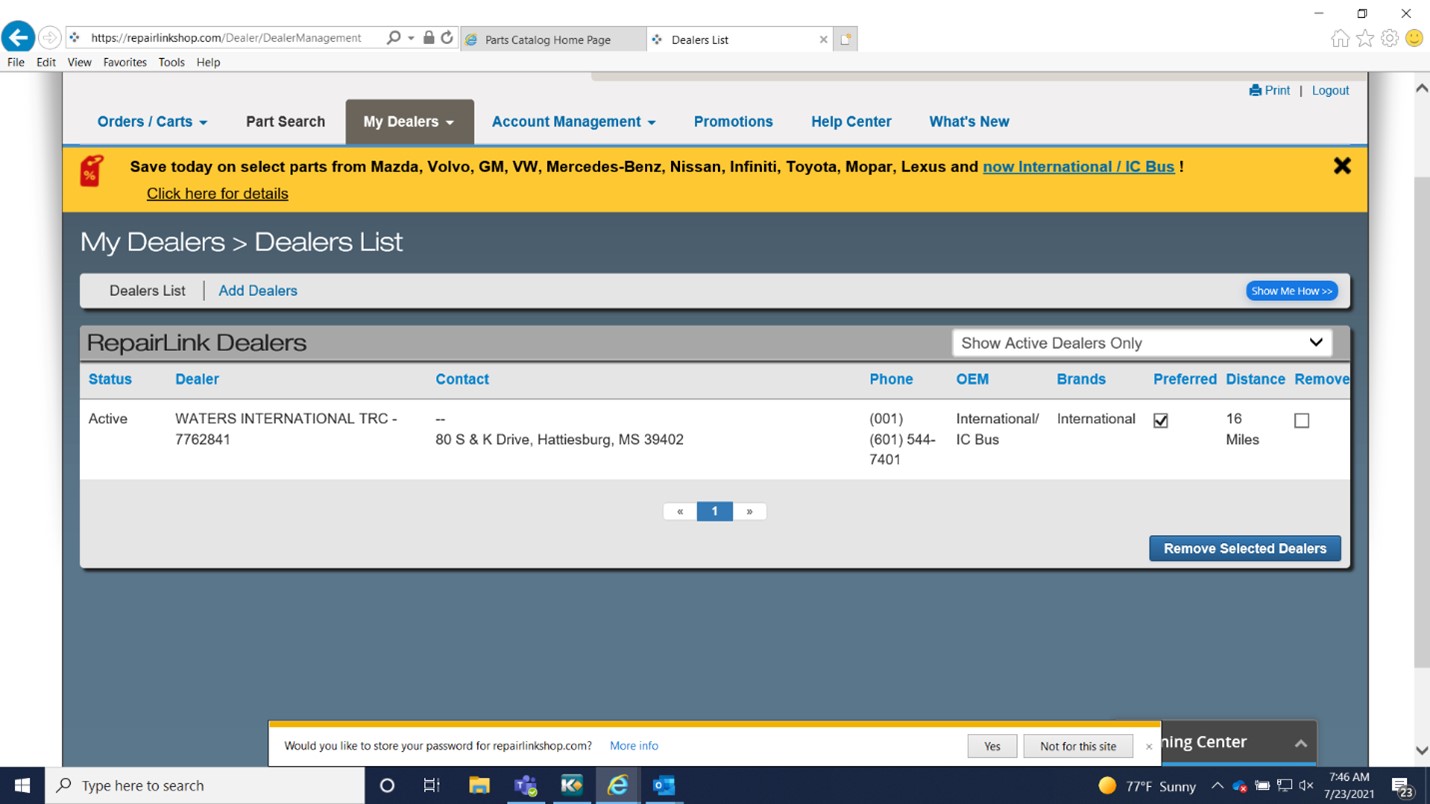This screenshot has width=1430, height=804.
Task: Refresh the page with the reload icon
Action: point(447,38)
